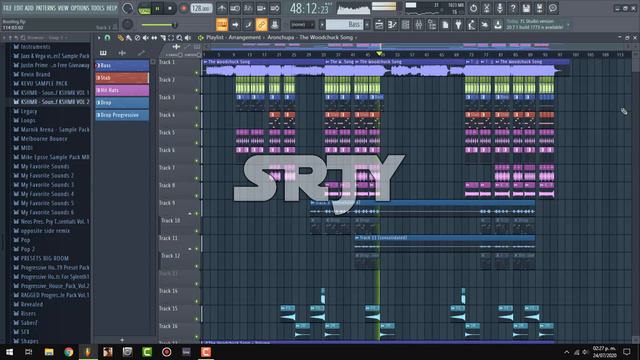
Task: Open the tempo tapper icon
Action: tap(471, 25)
